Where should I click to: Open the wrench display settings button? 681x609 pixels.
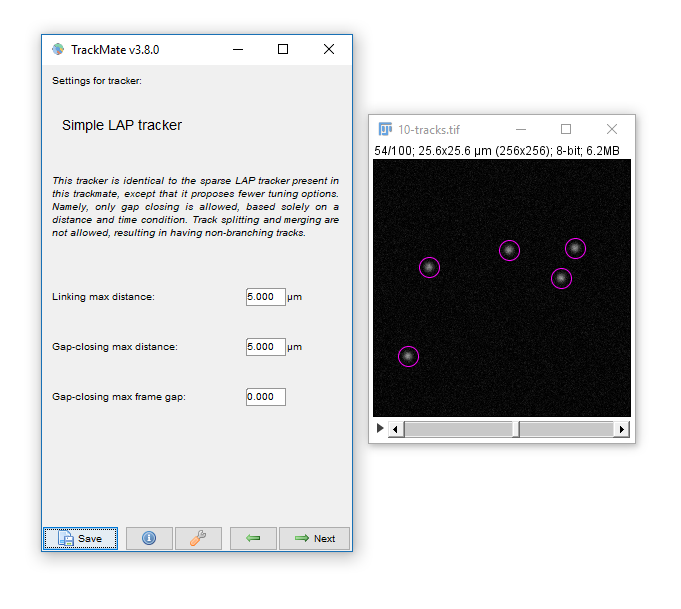(198, 538)
